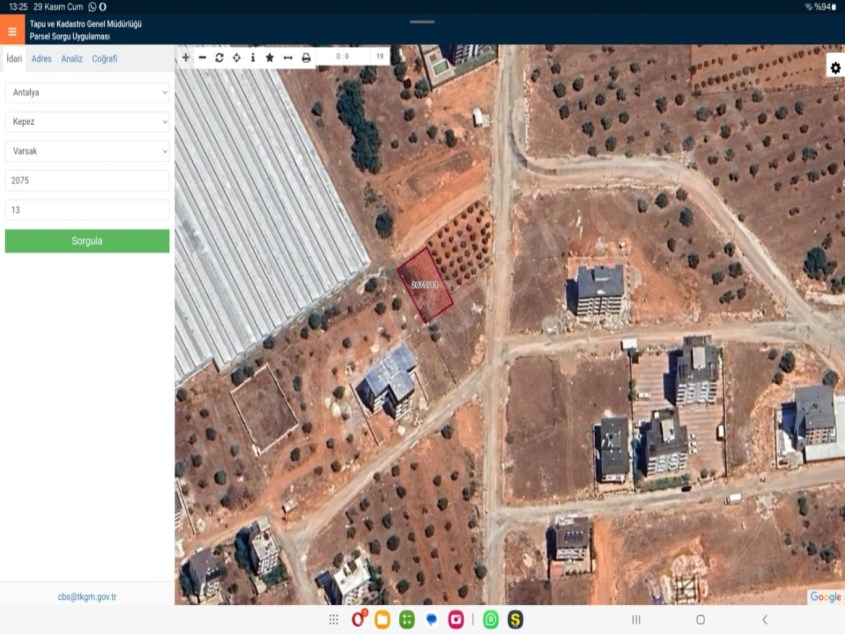845x634 pixels.
Task: Click the block number field containing 2075
Action: tap(87, 181)
